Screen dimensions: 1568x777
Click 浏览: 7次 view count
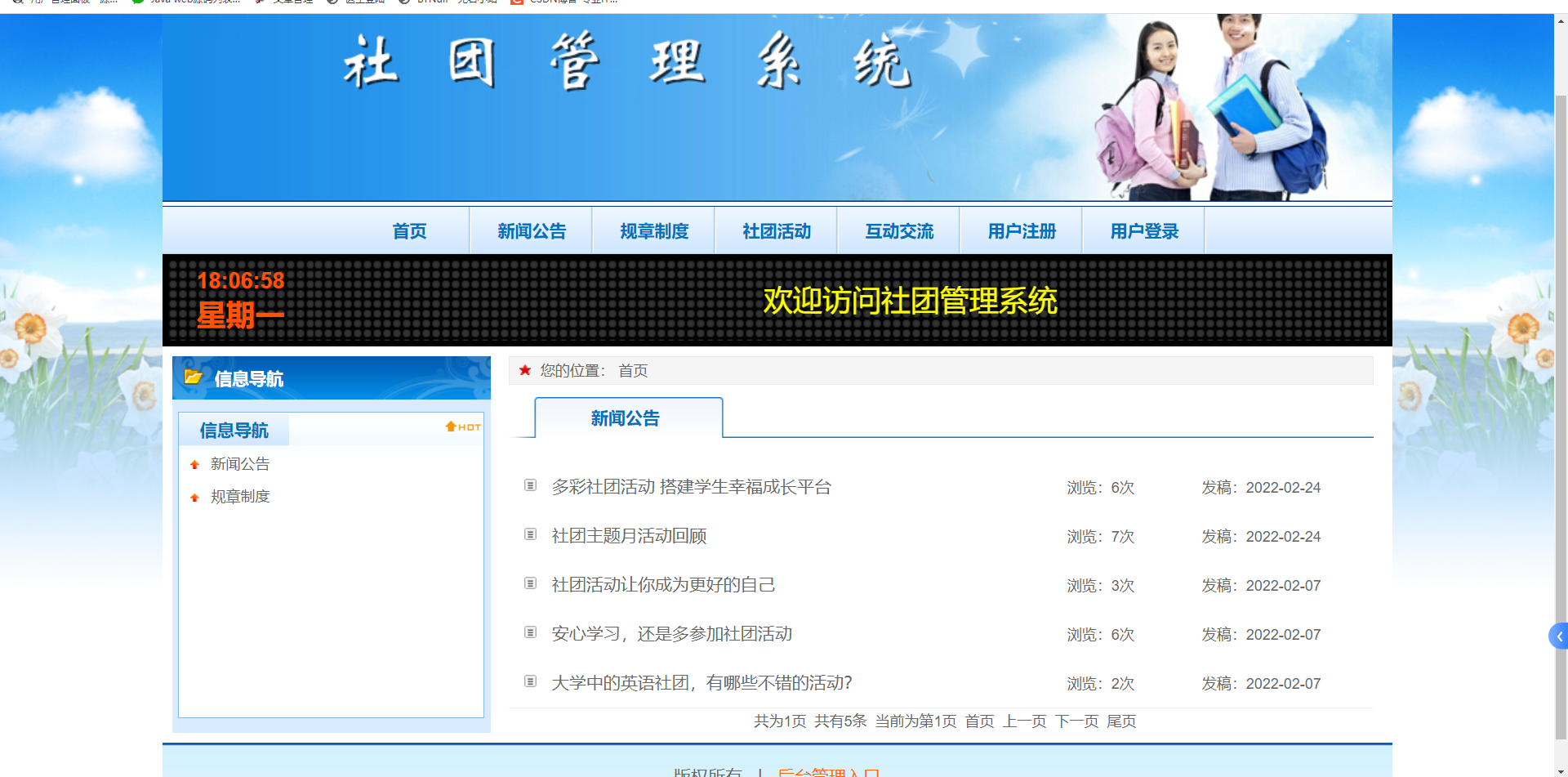pyautogui.click(x=1100, y=537)
